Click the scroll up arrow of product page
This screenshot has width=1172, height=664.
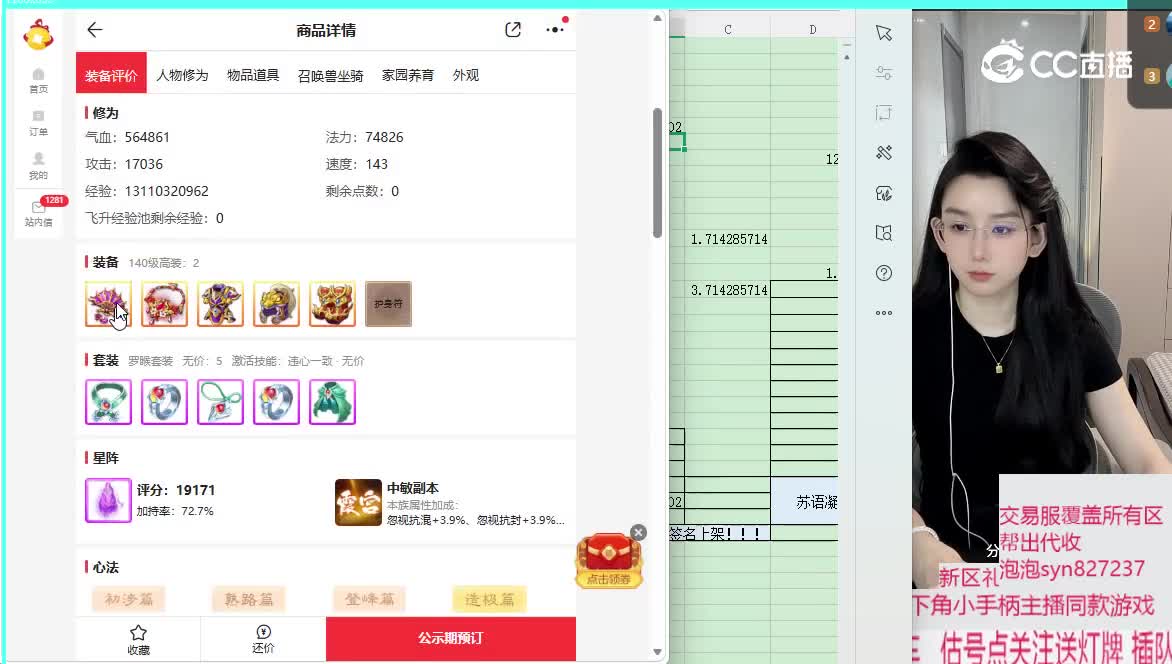658,18
